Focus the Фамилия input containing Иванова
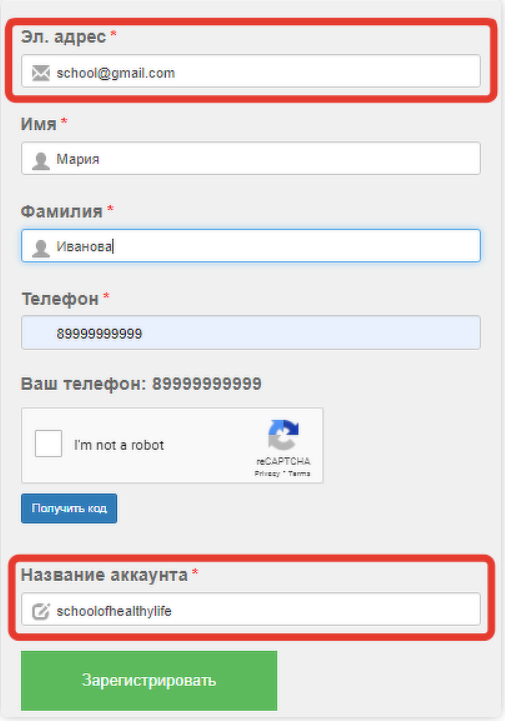The width and height of the screenshot is (505, 721). click(x=251, y=246)
